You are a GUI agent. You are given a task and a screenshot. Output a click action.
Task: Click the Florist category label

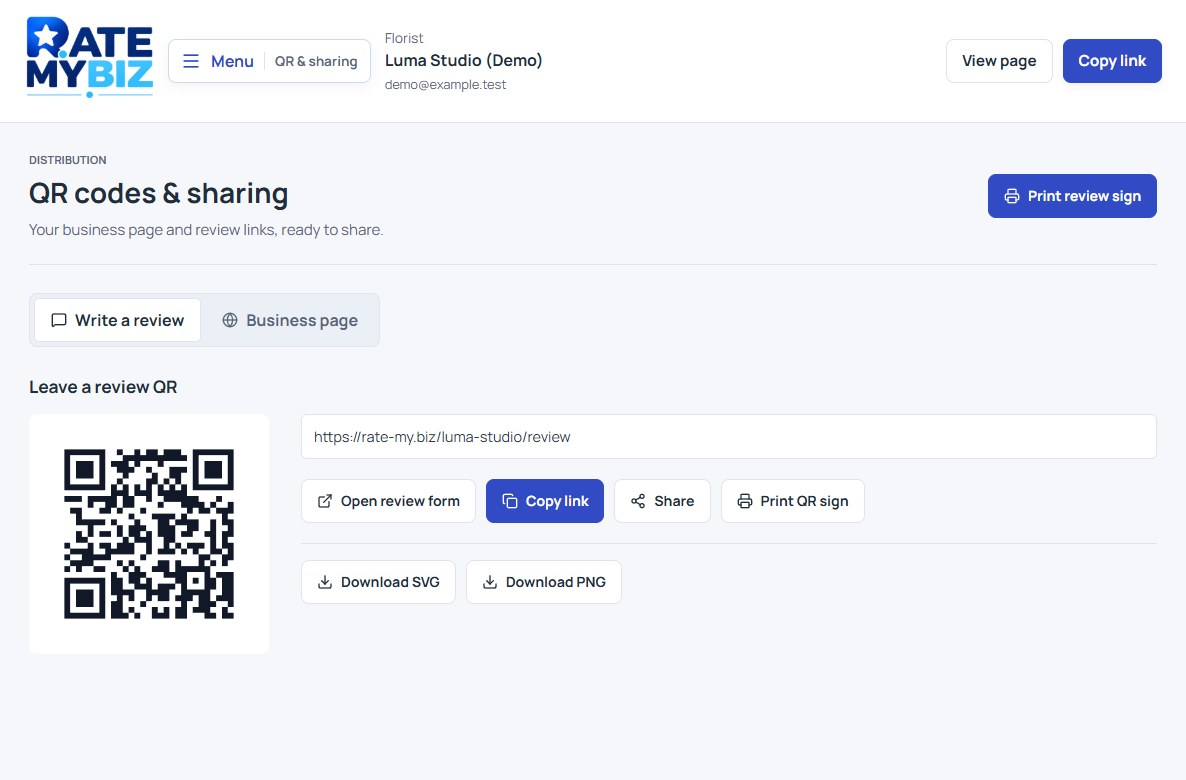tap(404, 38)
